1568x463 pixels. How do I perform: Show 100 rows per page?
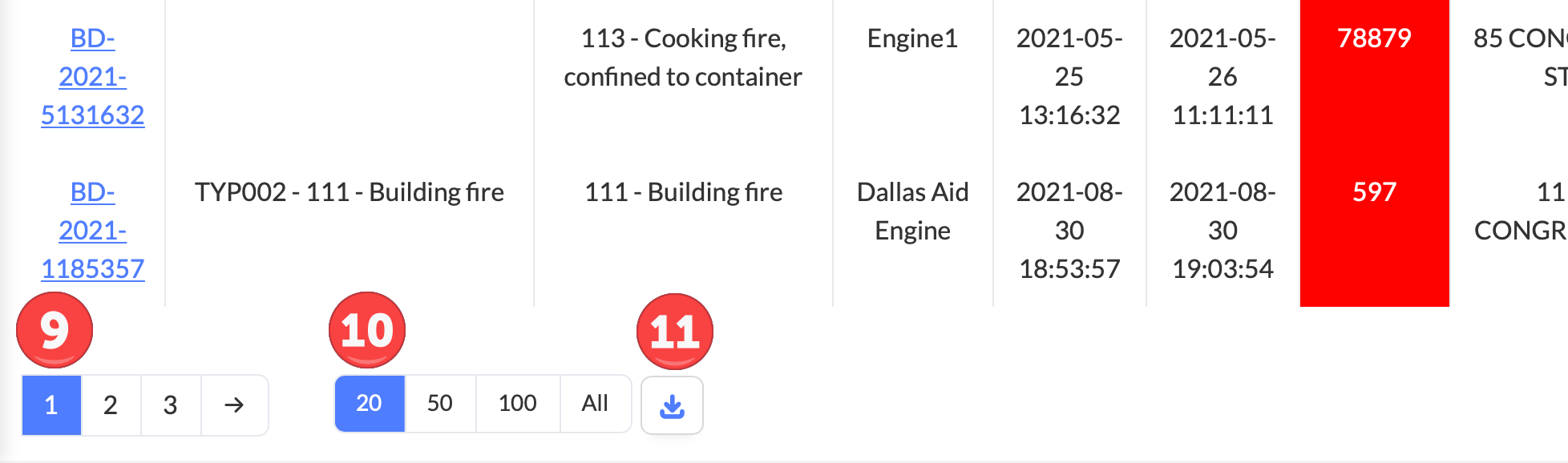518,404
